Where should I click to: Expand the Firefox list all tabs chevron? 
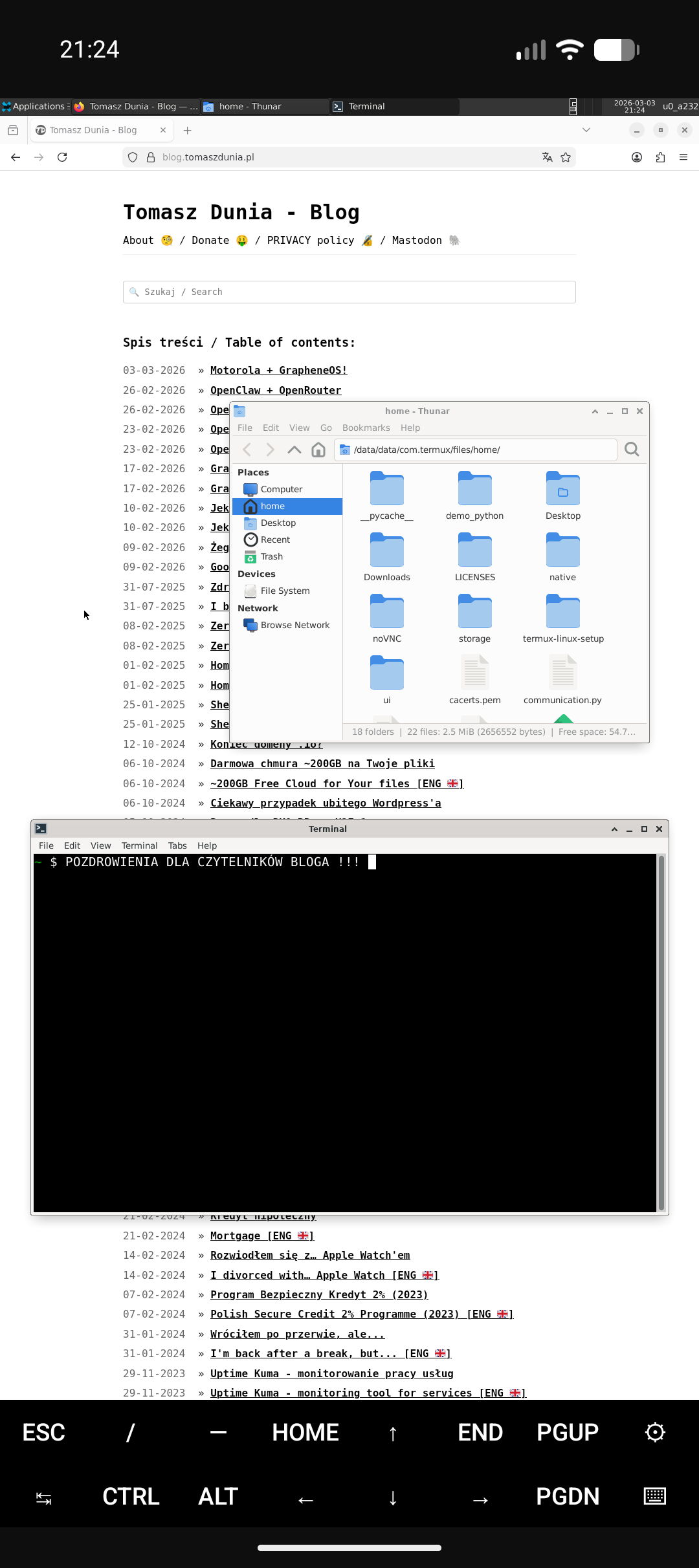click(586, 130)
